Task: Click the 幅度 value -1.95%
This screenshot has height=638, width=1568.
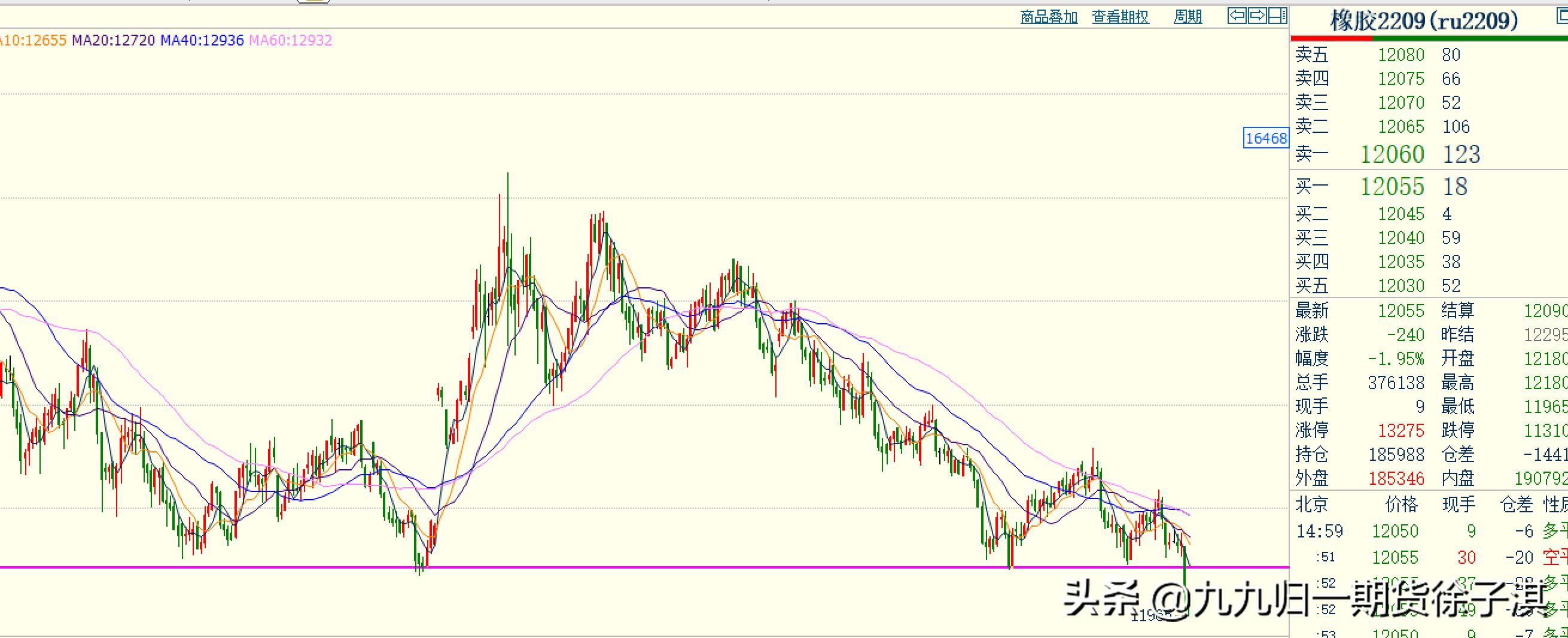Action: tap(1396, 359)
